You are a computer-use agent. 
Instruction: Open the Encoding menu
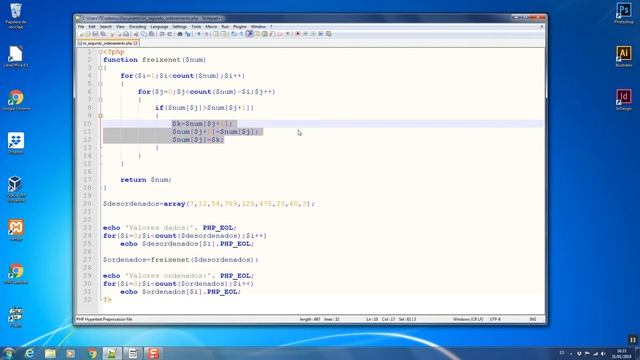pyautogui.click(x=138, y=27)
